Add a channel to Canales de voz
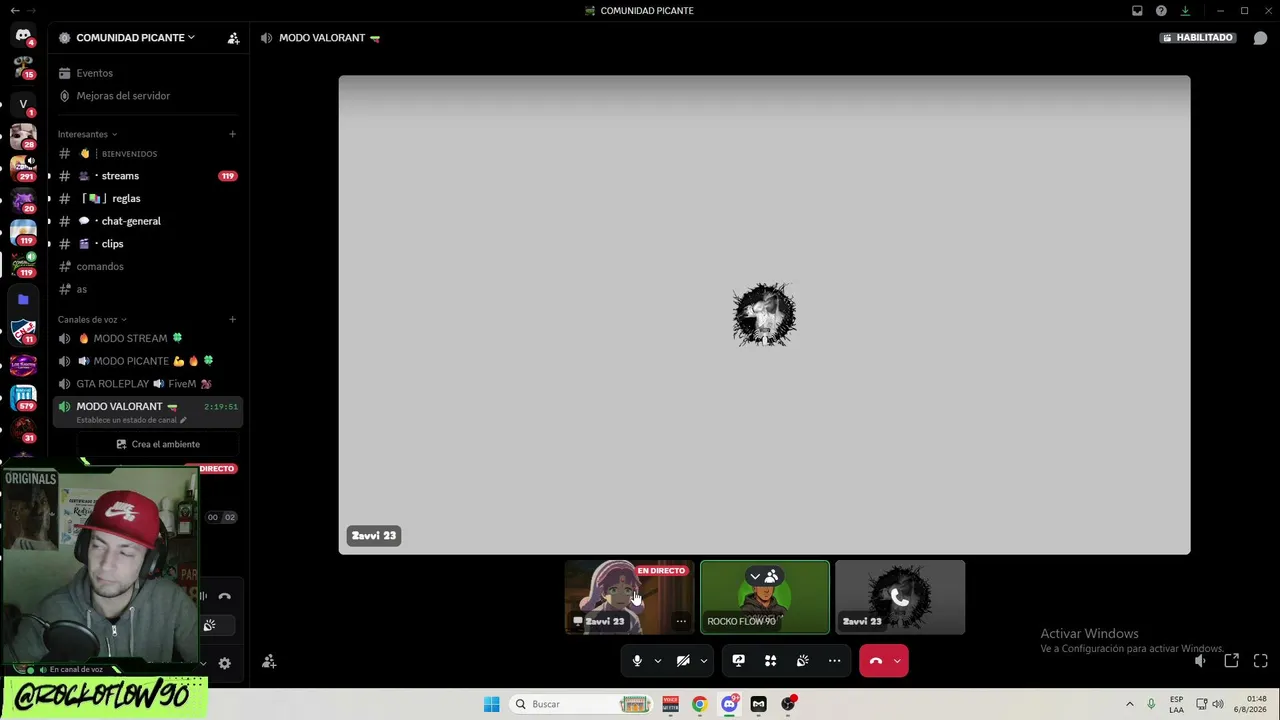 [x=232, y=320]
